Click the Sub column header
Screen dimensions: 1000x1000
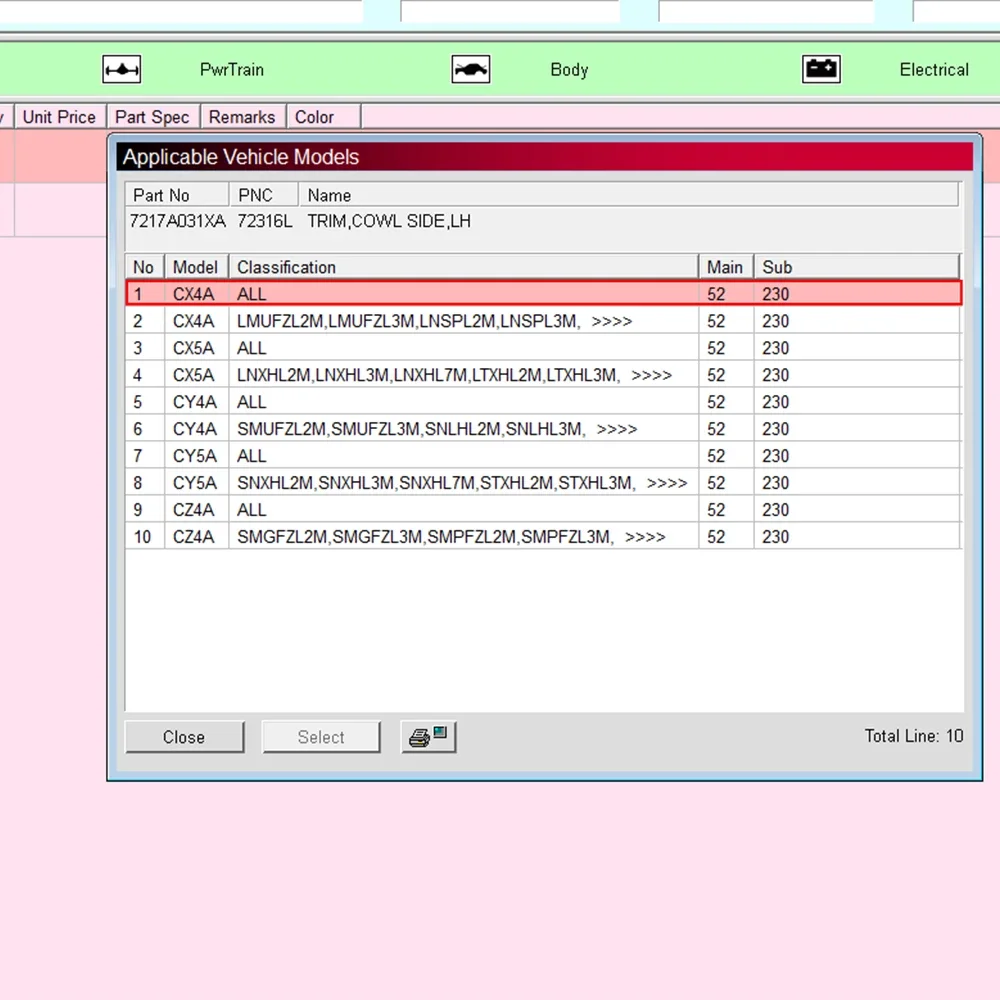coord(857,267)
